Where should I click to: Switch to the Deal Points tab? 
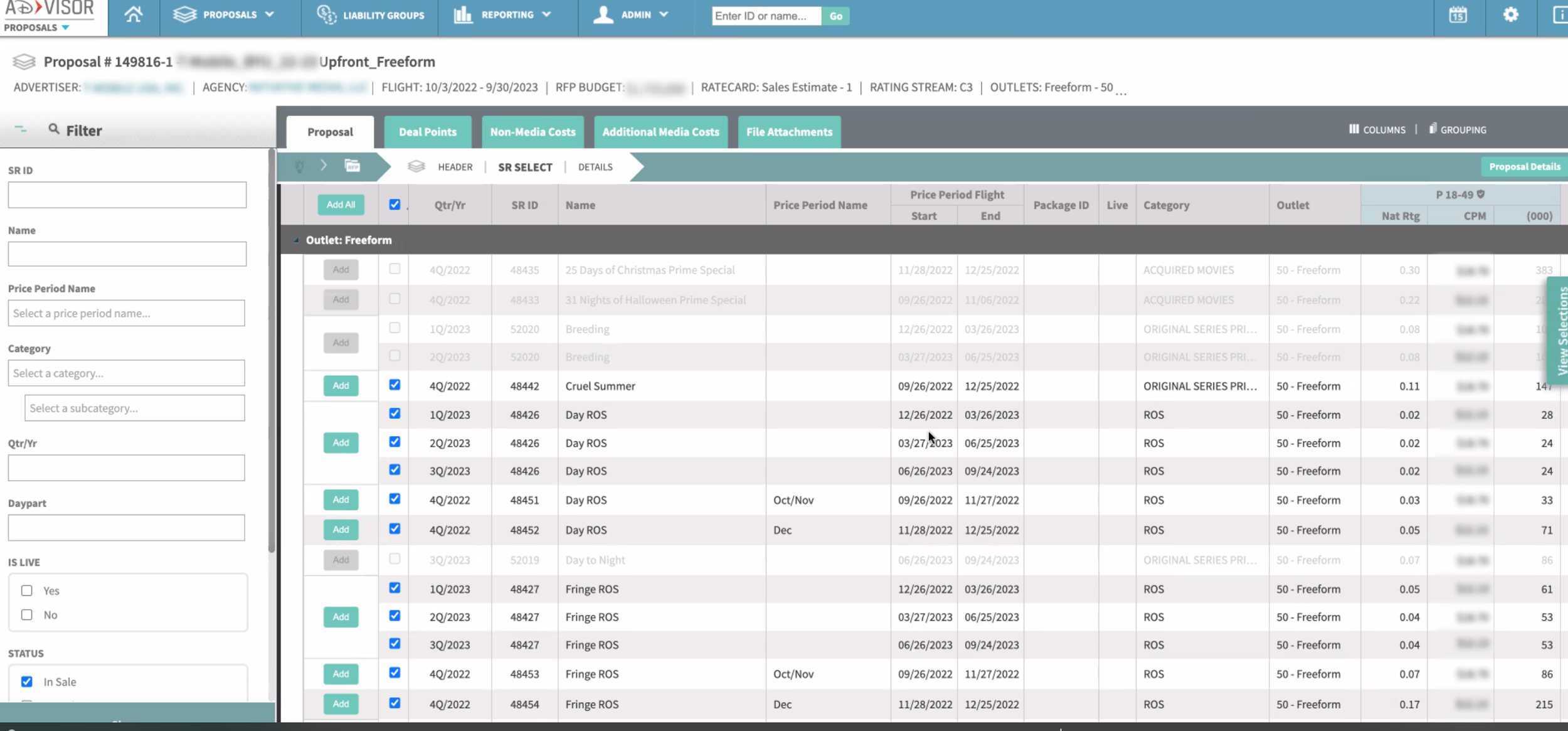[x=428, y=132]
